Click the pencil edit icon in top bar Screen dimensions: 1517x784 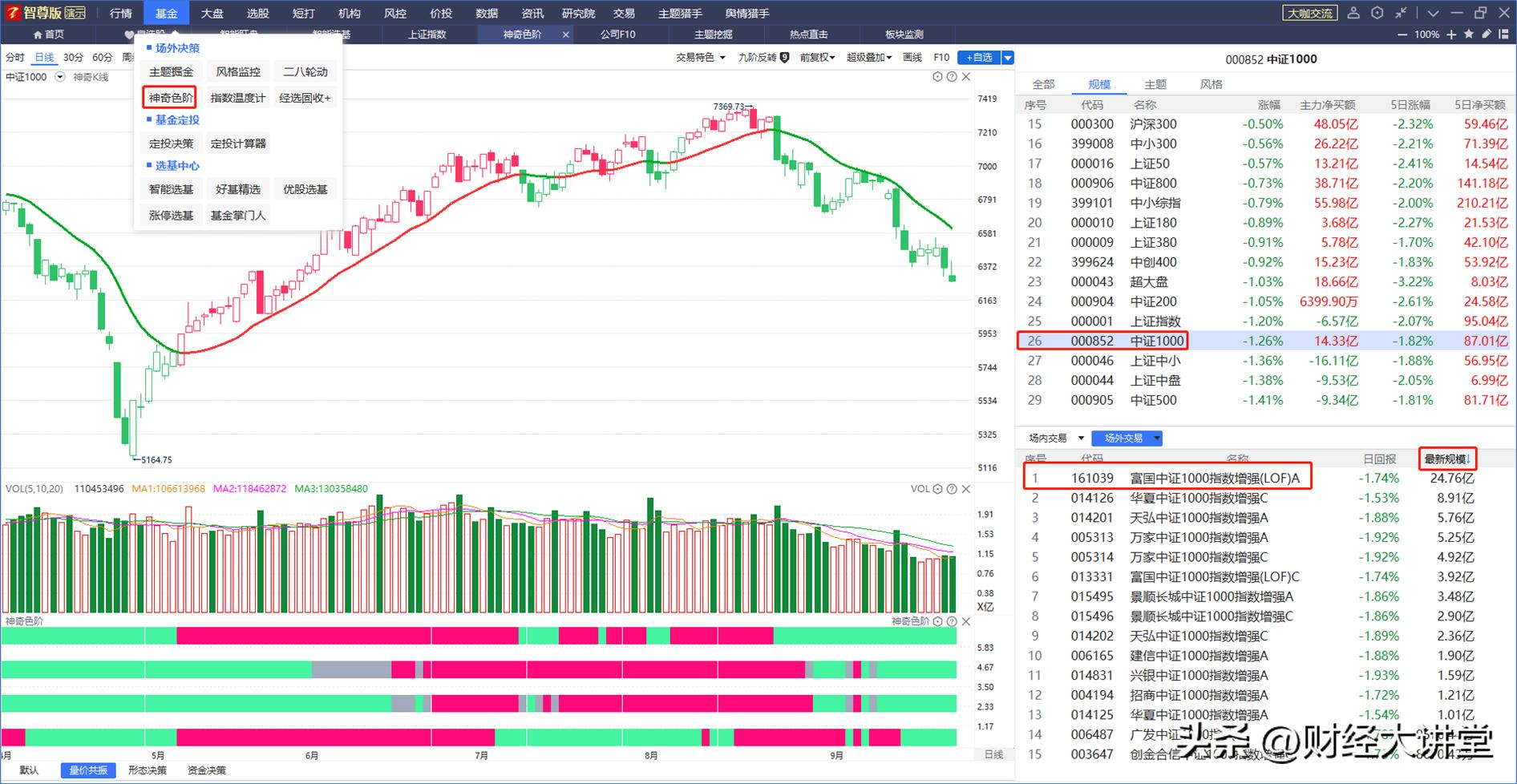point(1486,34)
